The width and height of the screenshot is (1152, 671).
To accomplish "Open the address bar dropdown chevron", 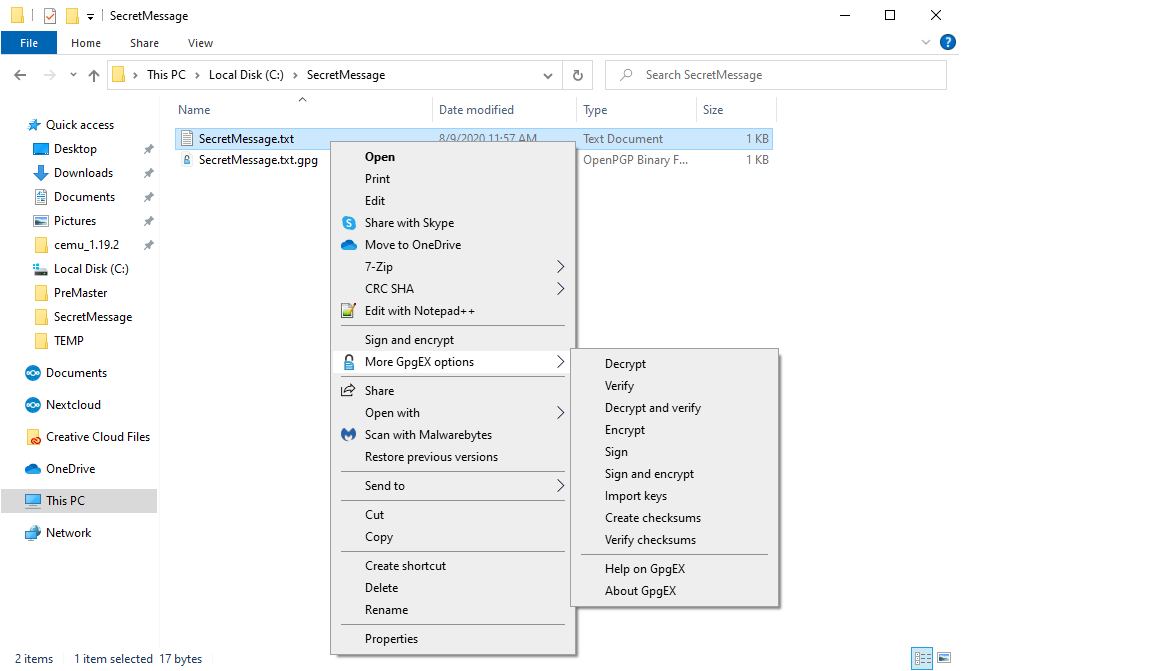I will coord(547,74).
